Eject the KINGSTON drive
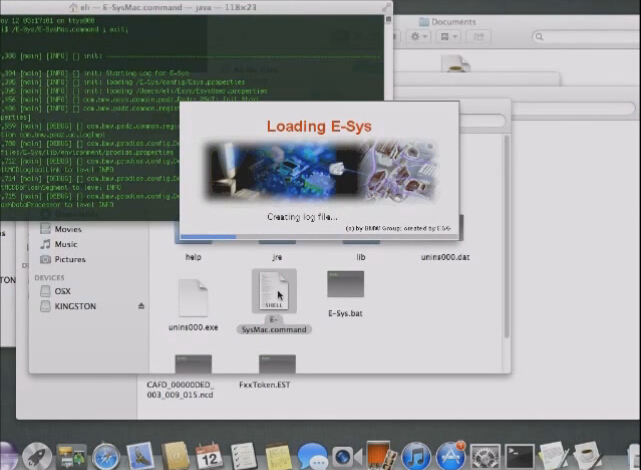This screenshot has height=470, width=641. pos(141,306)
